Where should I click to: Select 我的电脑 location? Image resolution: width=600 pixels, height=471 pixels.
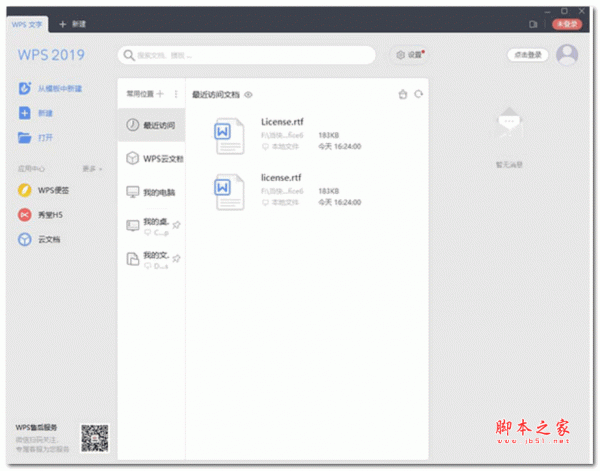(x=152, y=192)
